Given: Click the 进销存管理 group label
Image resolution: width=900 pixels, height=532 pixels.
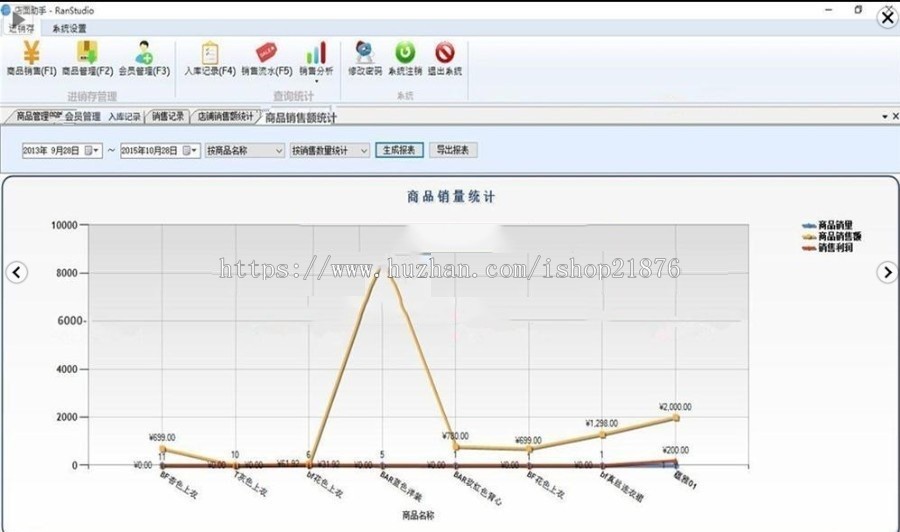Looking at the screenshot, I should coord(92,96).
